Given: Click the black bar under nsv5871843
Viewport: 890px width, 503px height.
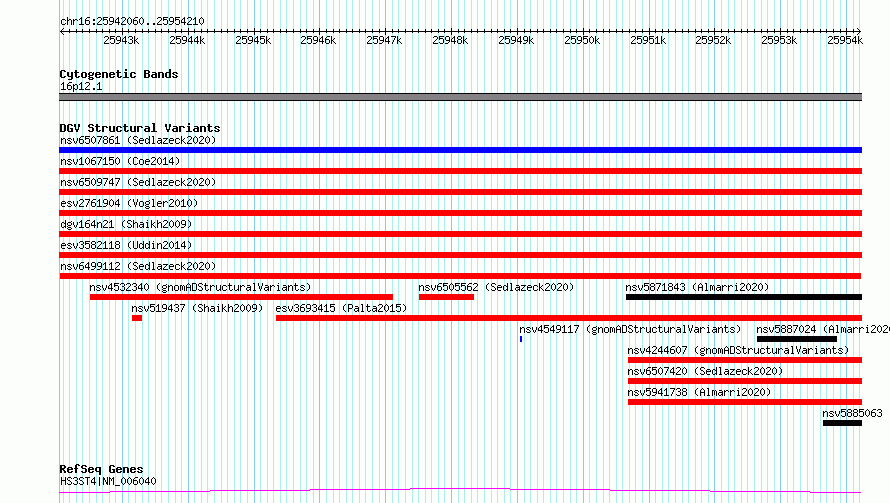Looking at the screenshot, I should click(x=744, y=297).
